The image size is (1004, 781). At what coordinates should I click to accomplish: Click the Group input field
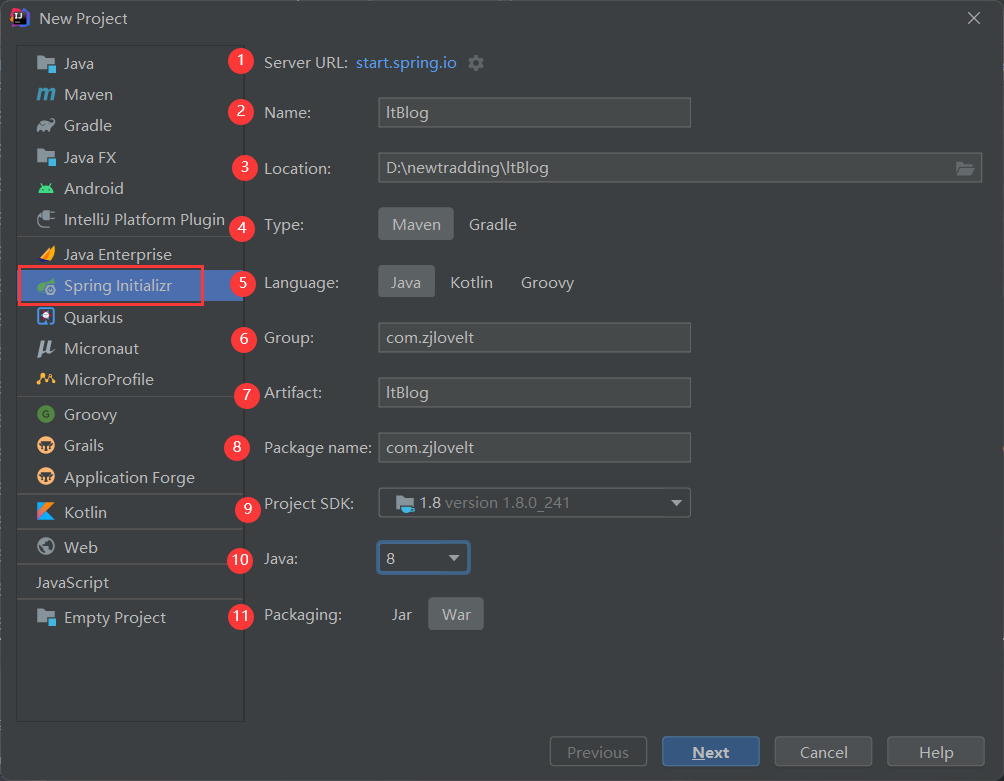[x=535, y=337]
